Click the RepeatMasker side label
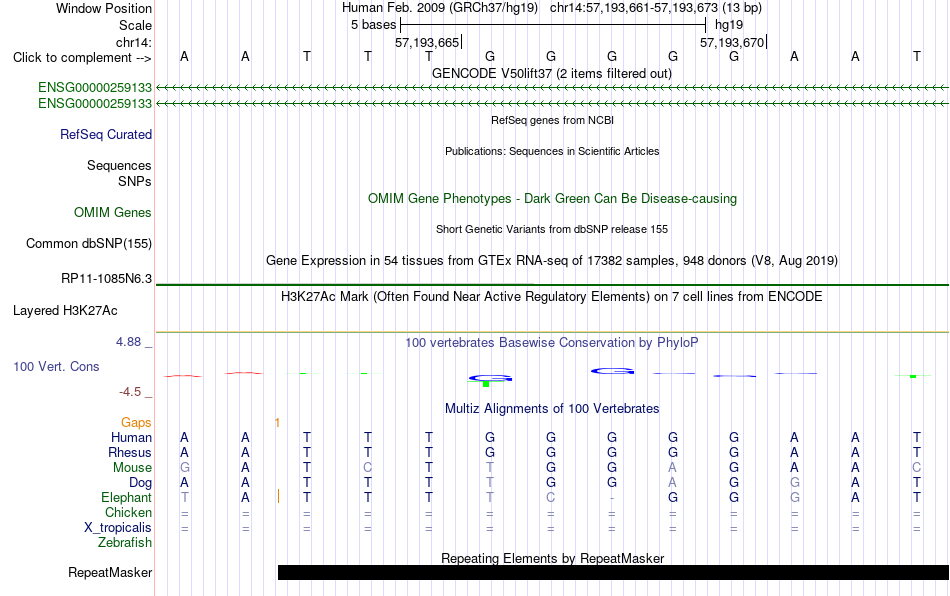This screenshot has height=596, width=950. point(110,572)
